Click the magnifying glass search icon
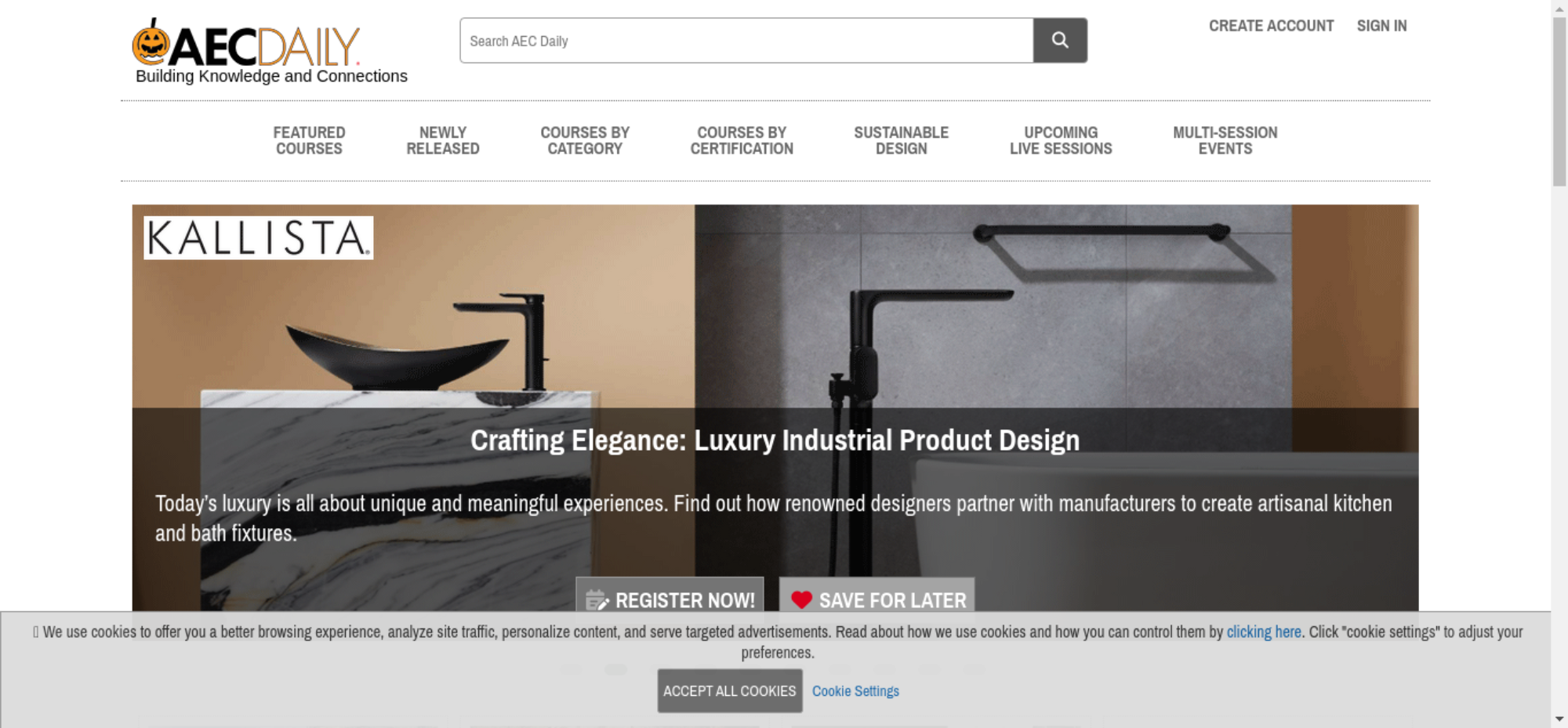 (1060, 40)
